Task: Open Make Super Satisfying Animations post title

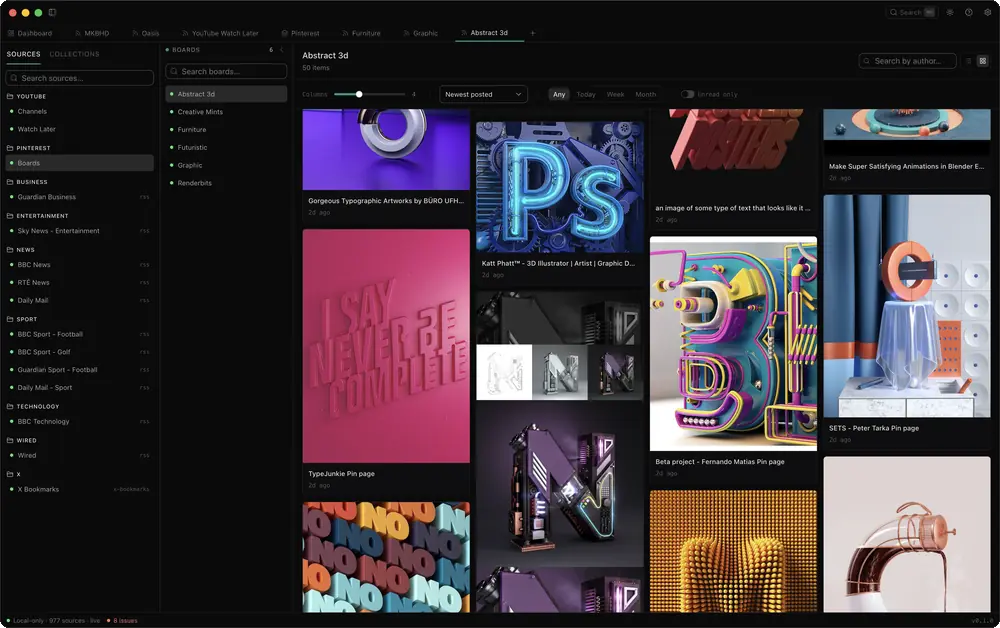Action: (x=906, y=166)
